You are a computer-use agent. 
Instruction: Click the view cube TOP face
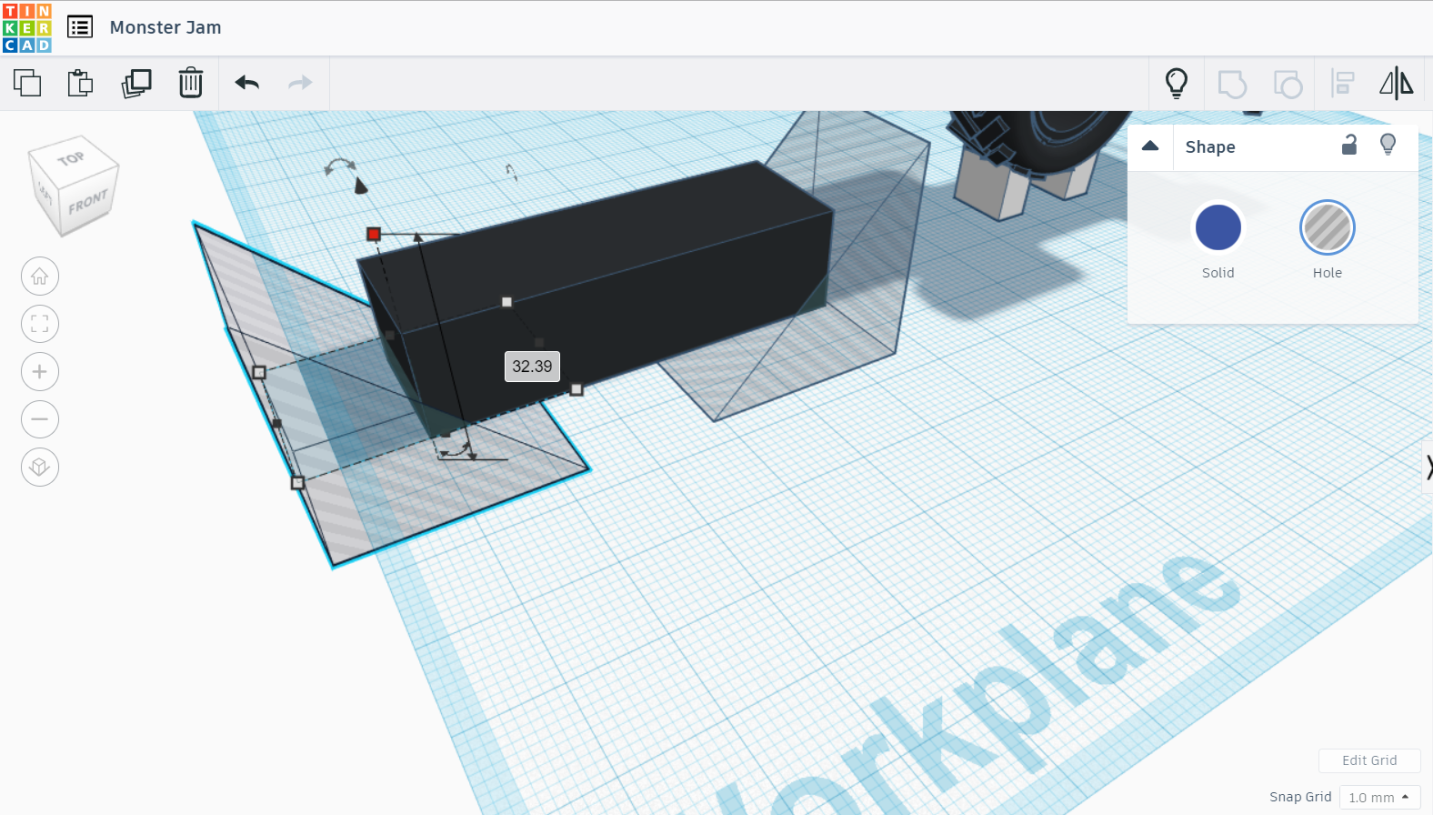pyautogui.click(x=71, y=160)
